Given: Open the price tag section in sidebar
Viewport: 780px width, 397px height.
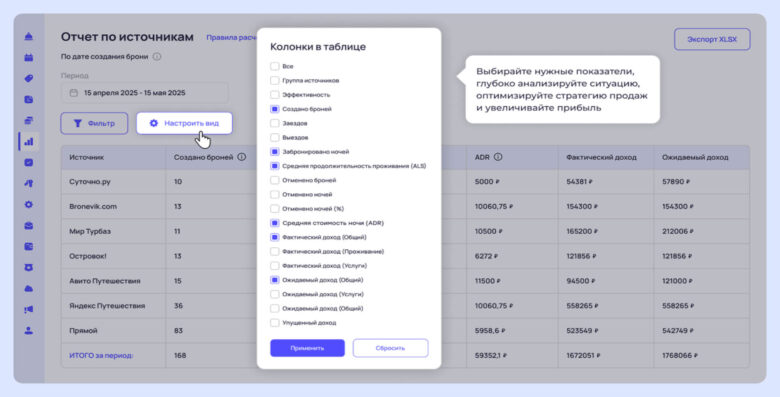Looking at the screenshot, I should pyautogui.click(x=29, y=79).
